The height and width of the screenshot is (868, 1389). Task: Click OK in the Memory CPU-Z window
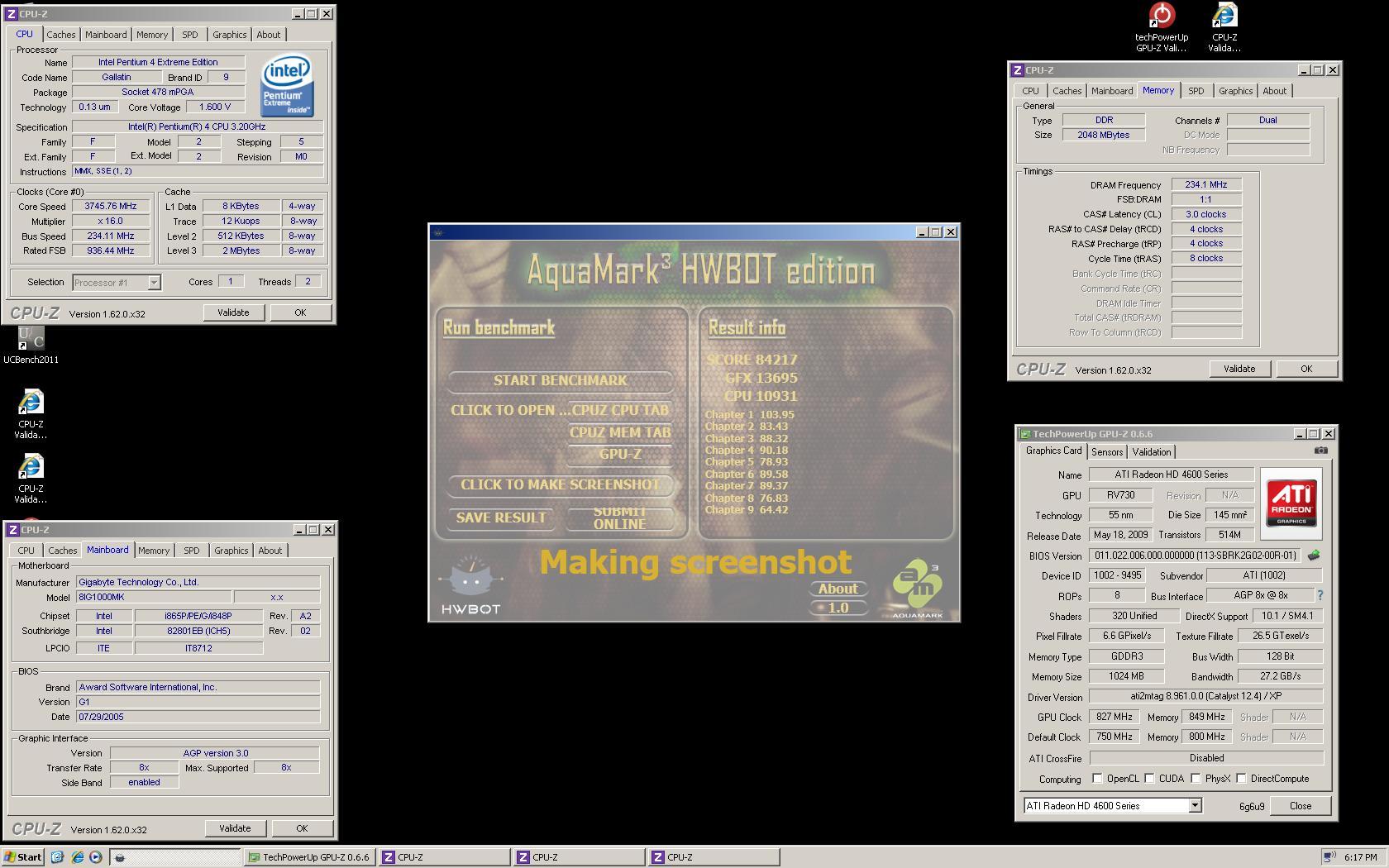tap(1306, 369)
